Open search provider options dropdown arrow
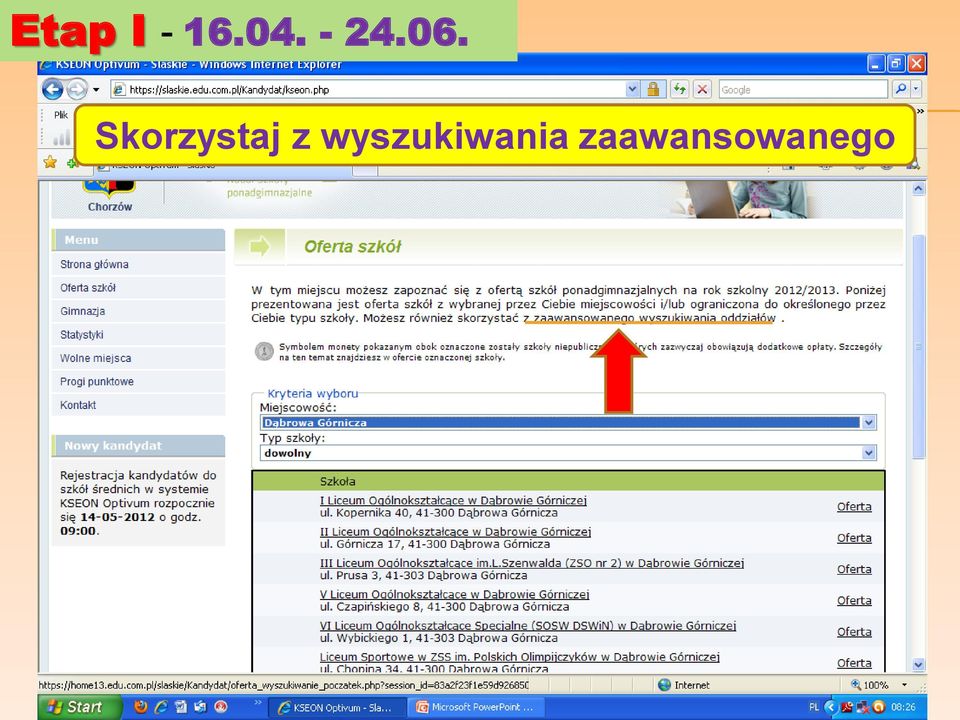 click(x=916, y=89)
